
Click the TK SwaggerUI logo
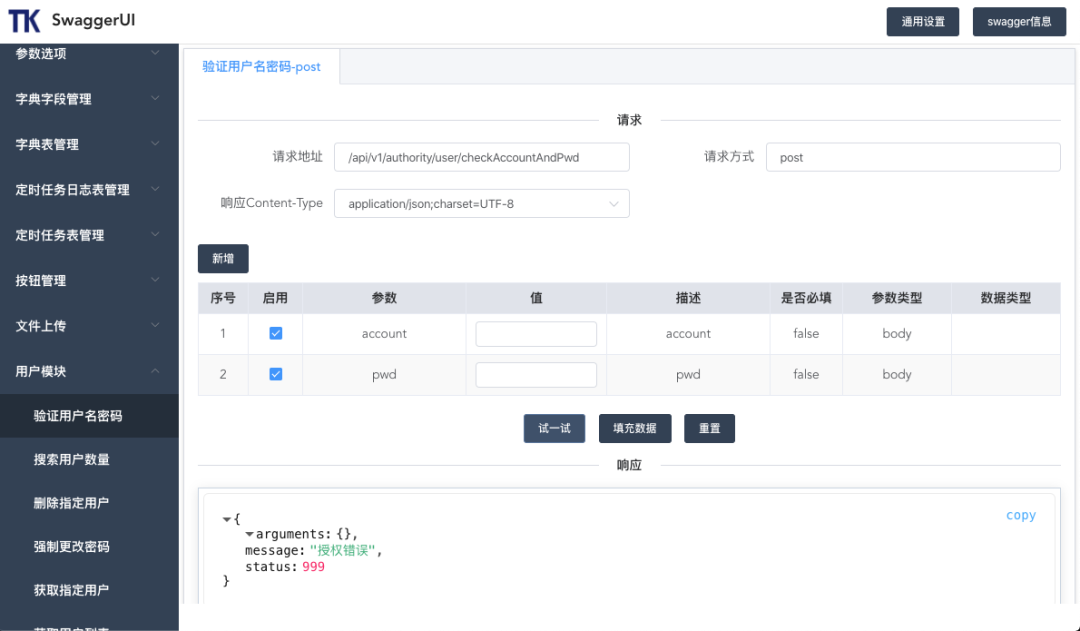point(72,21)
